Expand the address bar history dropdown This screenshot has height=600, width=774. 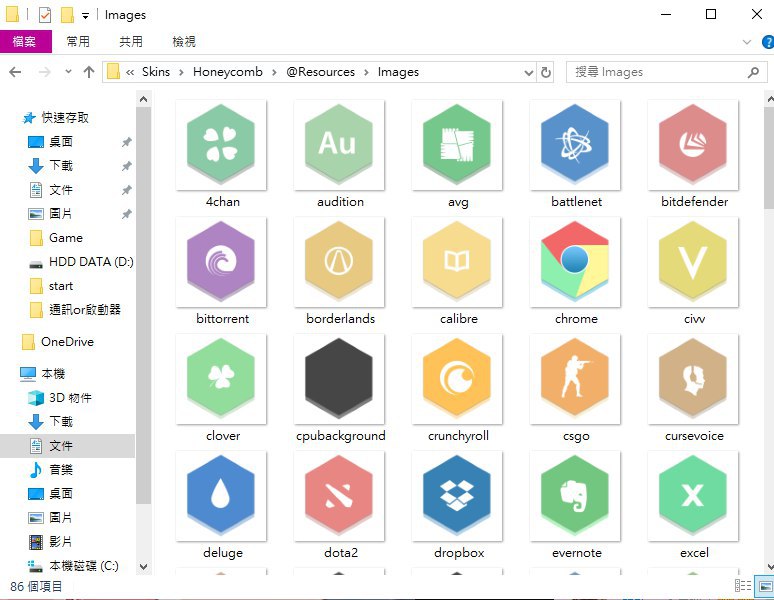pyautogui.click(x=529, y=73)
